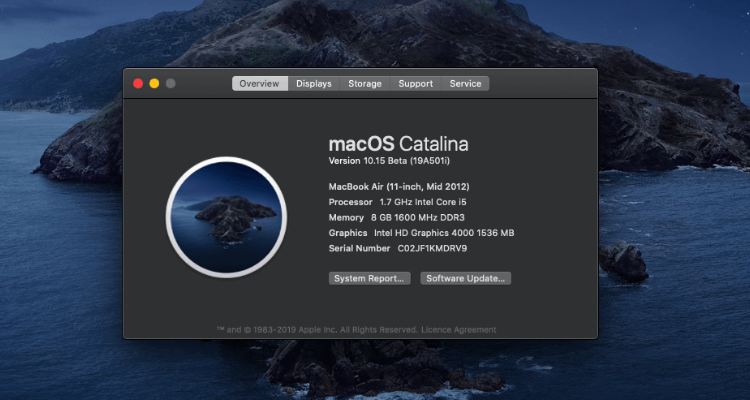The width and height of the screenshot is (750, 400).
Task: Click memory value 8 GB 1600 MHz DDR3
Action: pyautogui.click(x=418, y=218)
